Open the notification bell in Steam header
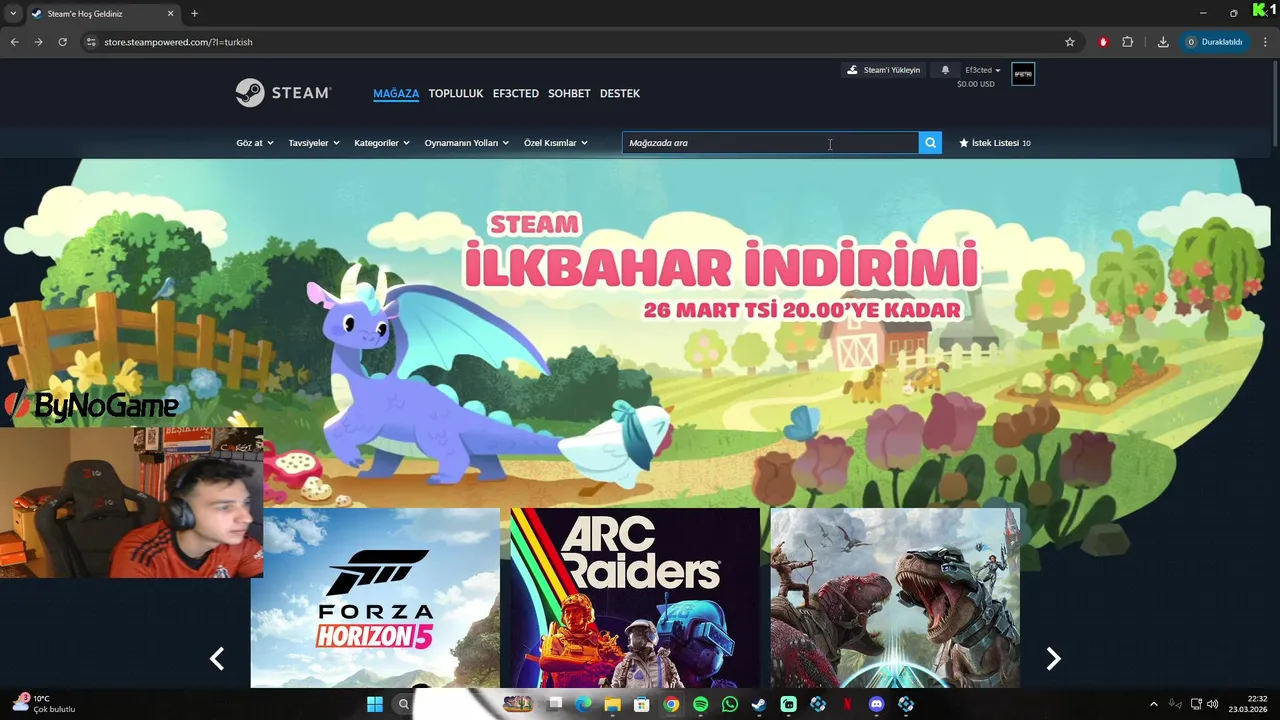Screen dimensions: 1280x720 click(945, 70)
